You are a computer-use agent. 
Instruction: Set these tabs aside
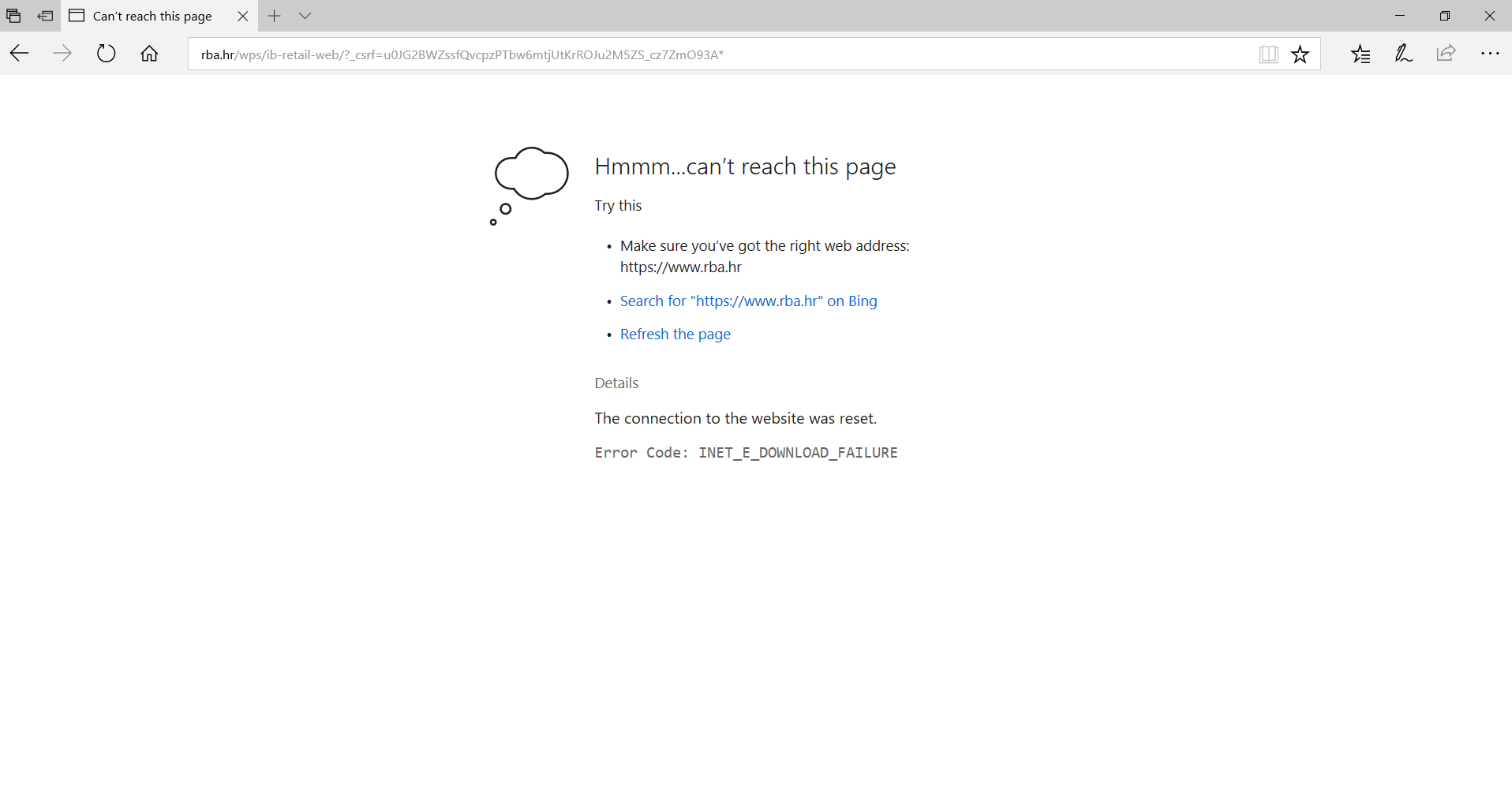(x=46, y=16)
